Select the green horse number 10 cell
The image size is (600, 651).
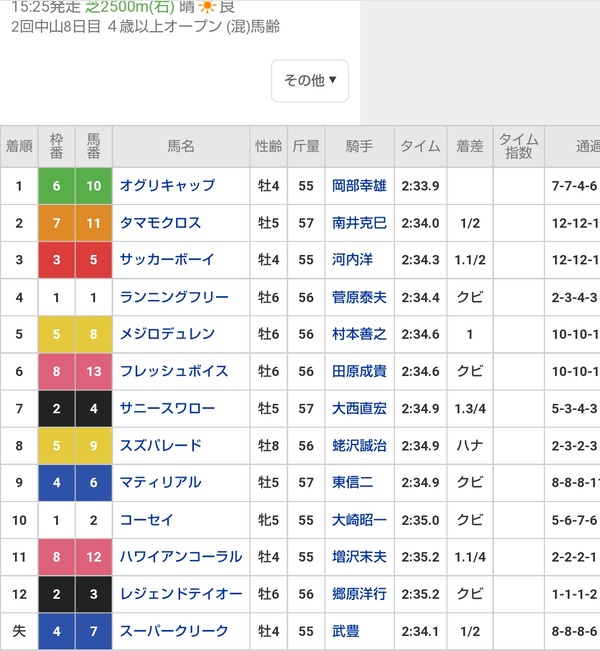[x=93, y=186]
